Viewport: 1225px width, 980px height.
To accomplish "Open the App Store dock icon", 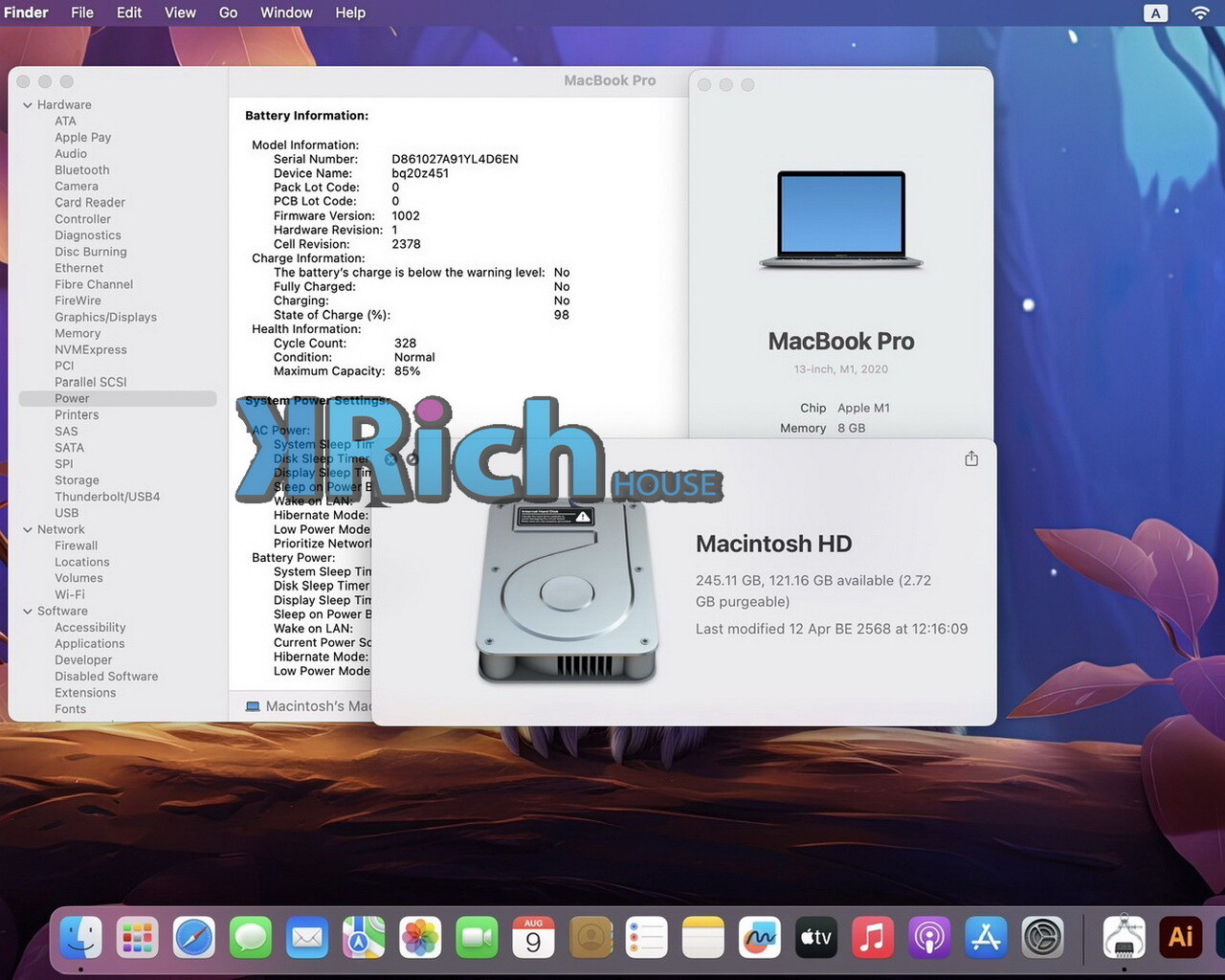I will point(985,937).
